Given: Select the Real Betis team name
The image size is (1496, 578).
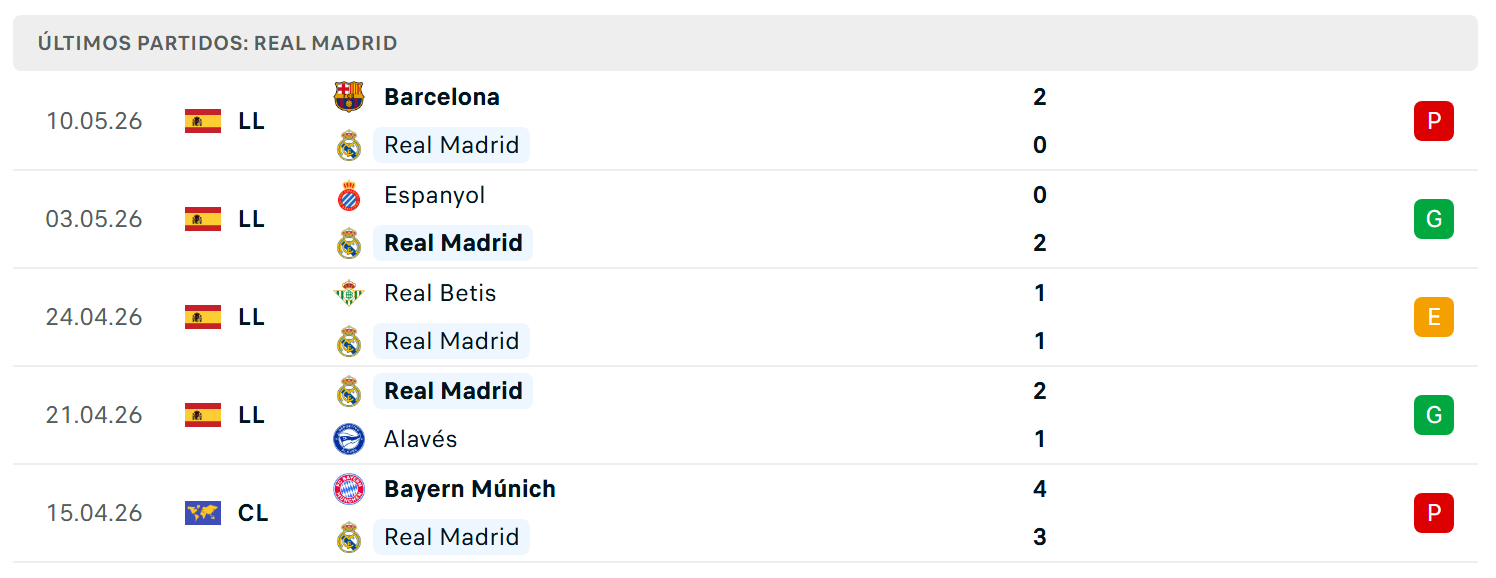Looking at the screenshot, I should point(440,293).
